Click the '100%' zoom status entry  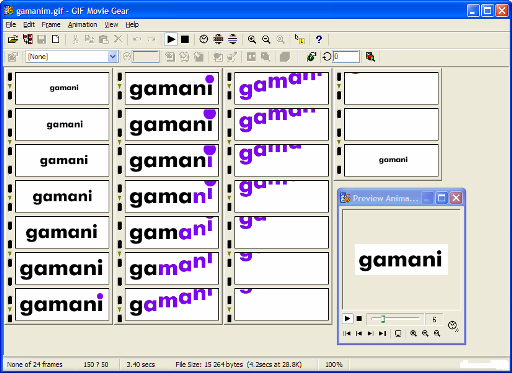334,364
